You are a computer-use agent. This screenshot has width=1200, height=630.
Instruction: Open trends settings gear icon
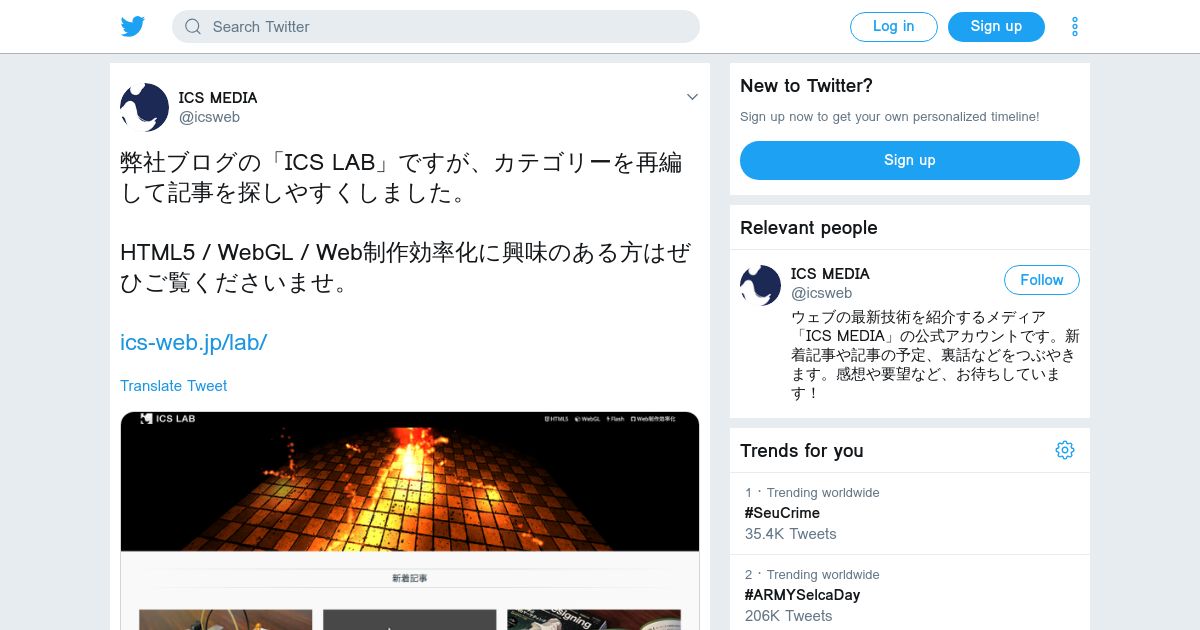coord(1065,450)
